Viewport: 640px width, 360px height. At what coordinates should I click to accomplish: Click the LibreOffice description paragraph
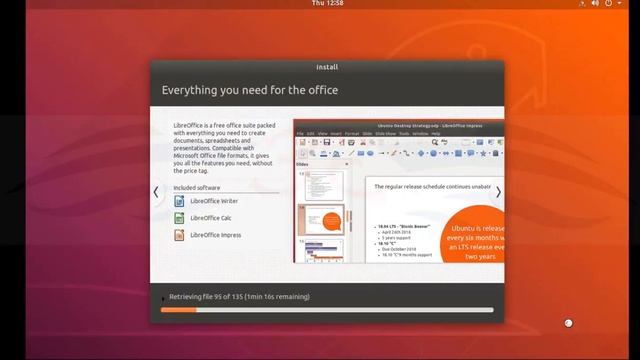tap(224, 148)
